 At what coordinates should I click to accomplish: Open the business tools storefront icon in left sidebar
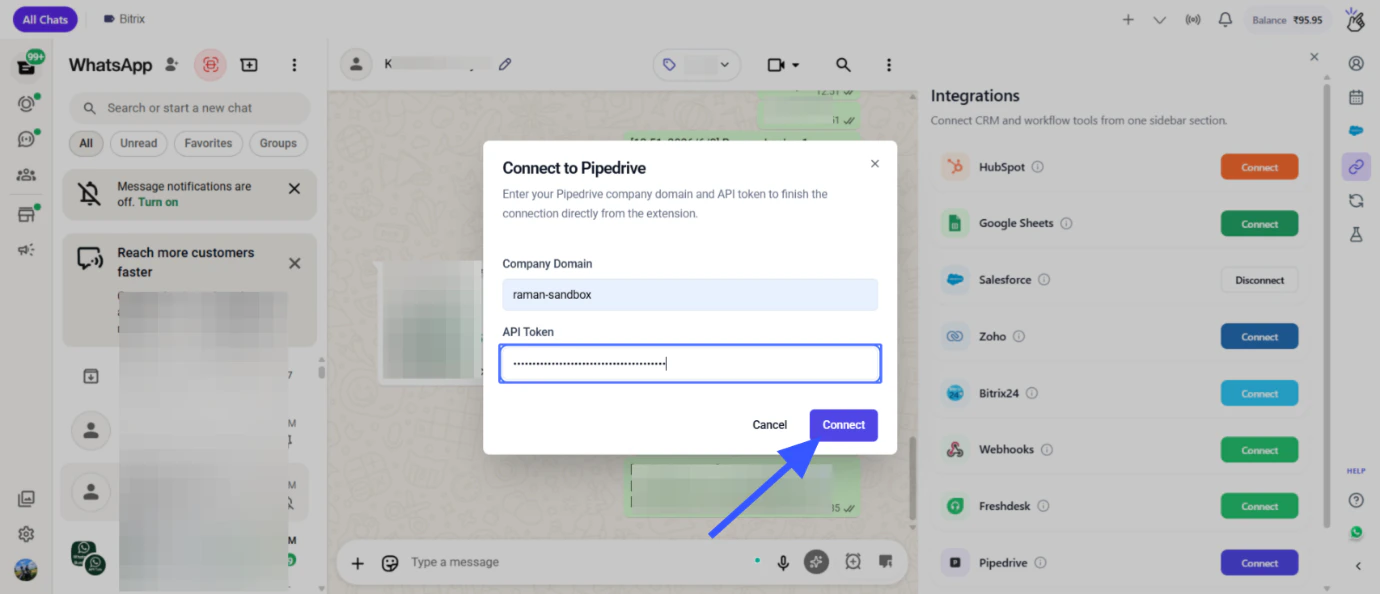click(27, 214)
